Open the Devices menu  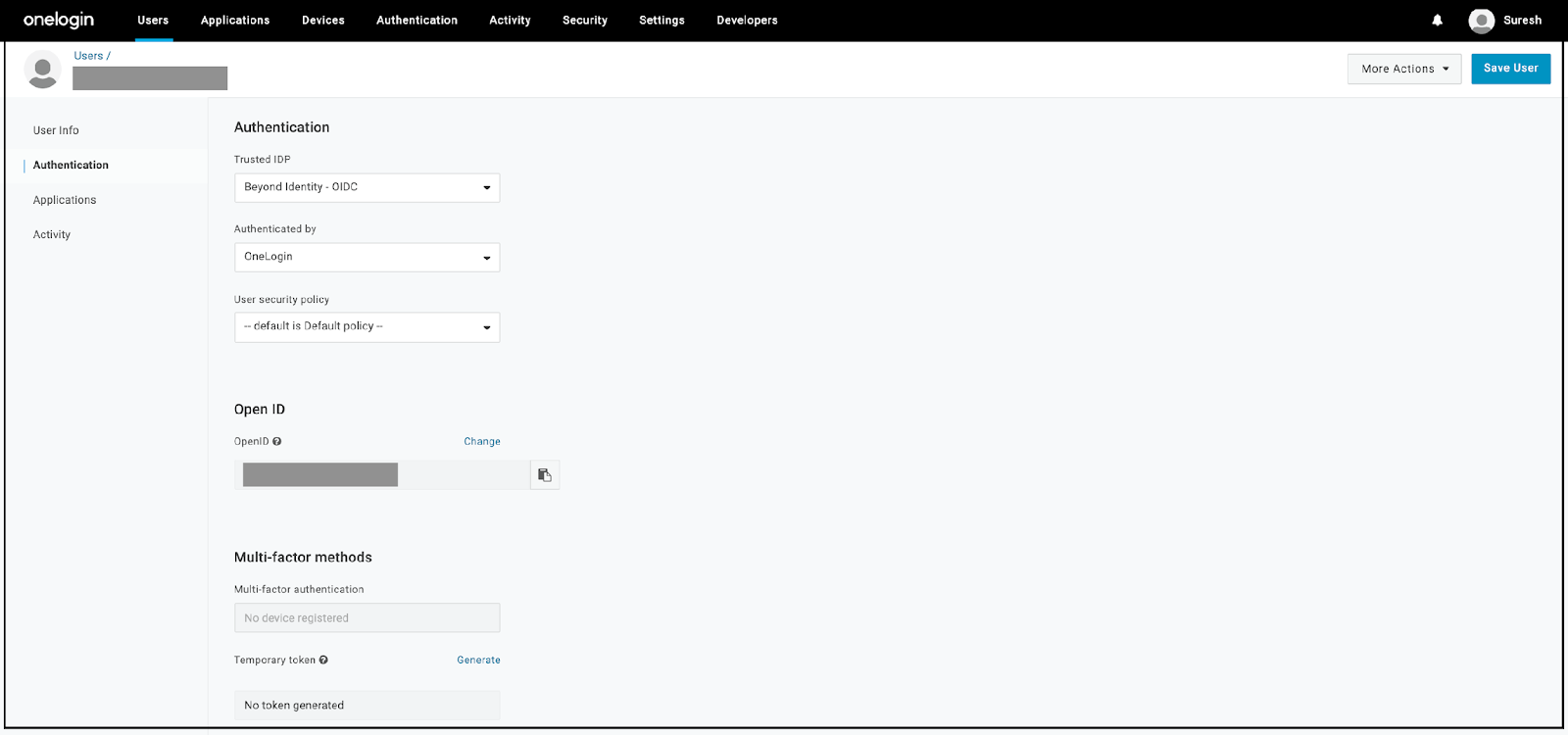(323, 20)
